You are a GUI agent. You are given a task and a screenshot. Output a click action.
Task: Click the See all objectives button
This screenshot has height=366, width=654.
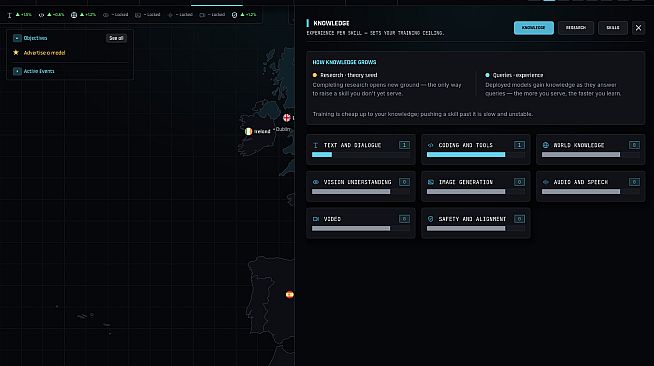116,38
